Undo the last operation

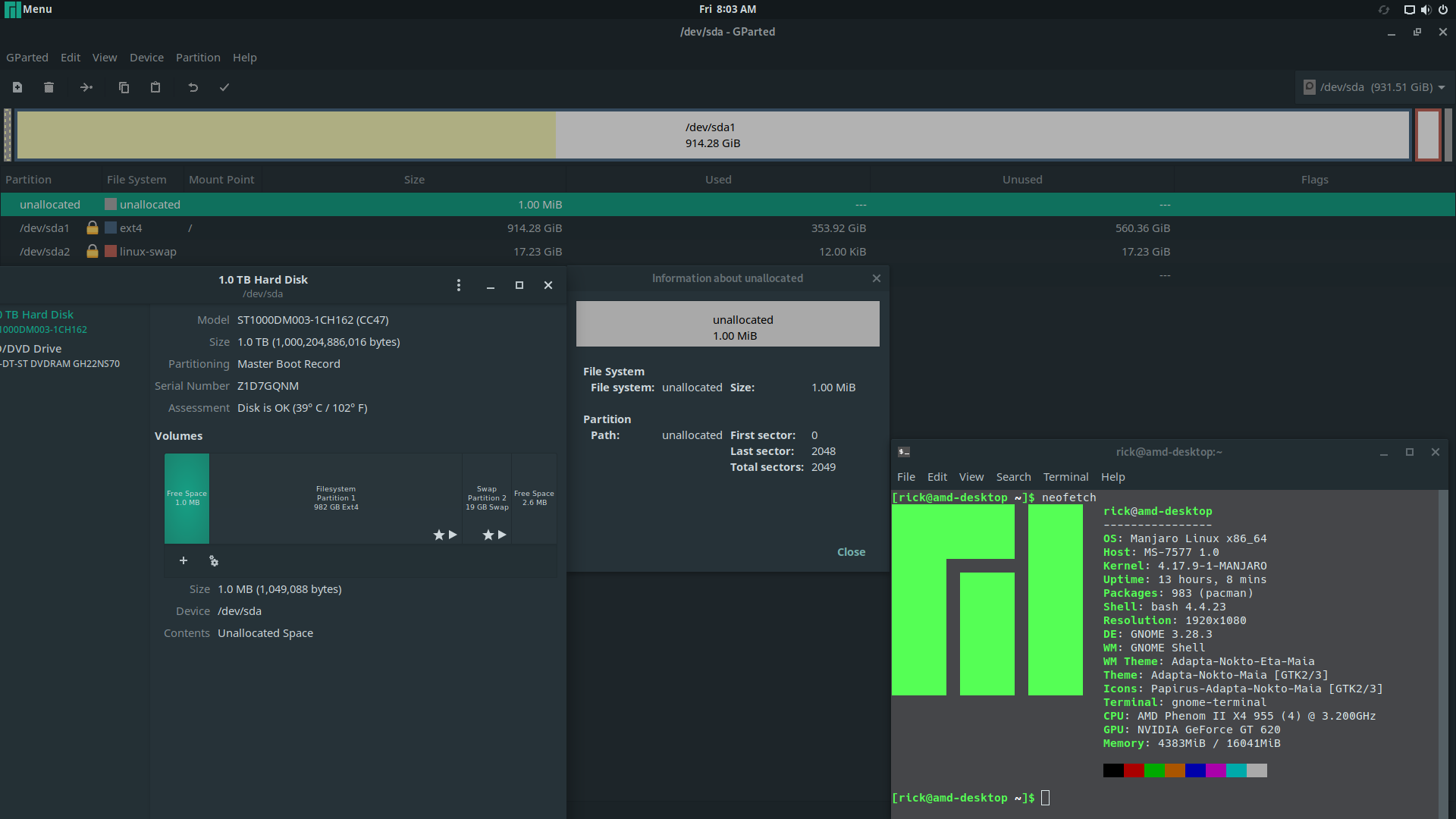click(x=193, y=87)
